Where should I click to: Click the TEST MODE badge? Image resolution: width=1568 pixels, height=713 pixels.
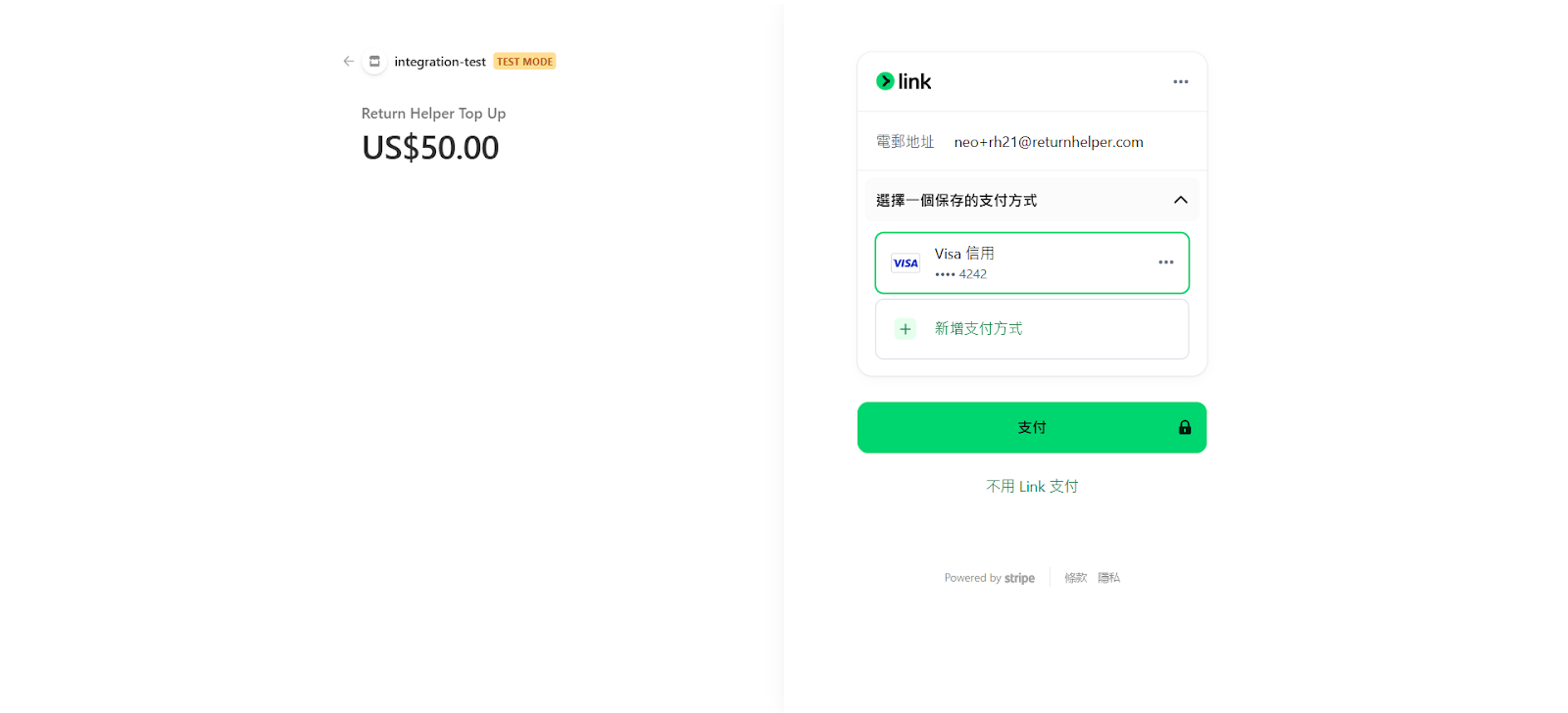pos(524,62)
